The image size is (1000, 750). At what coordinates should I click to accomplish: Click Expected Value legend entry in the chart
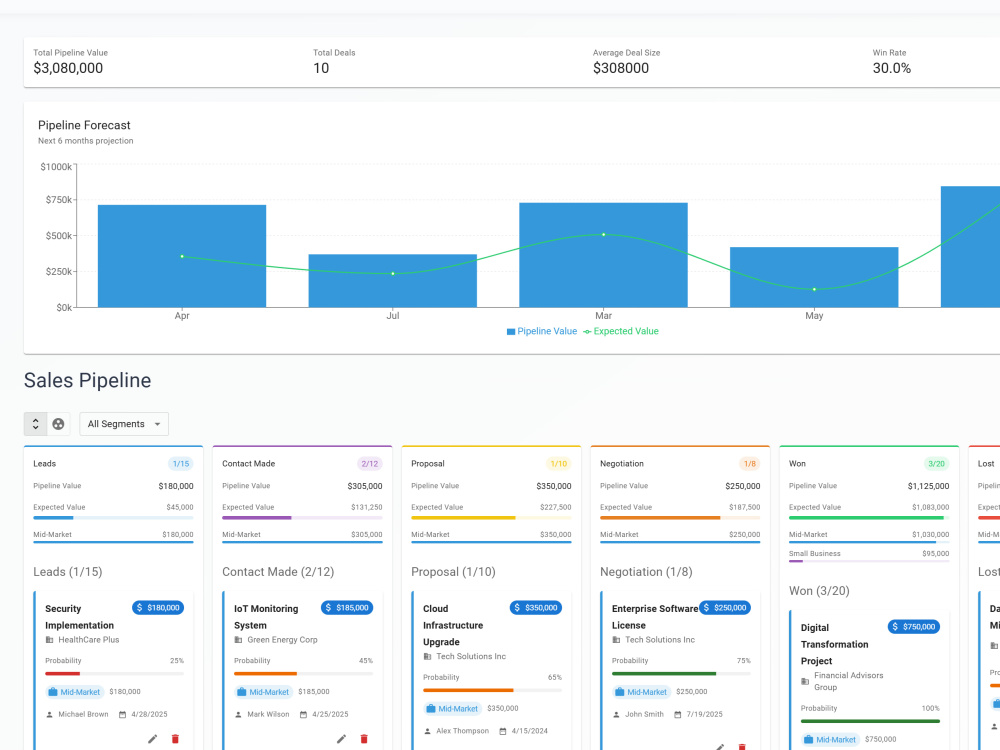[621, 331]
